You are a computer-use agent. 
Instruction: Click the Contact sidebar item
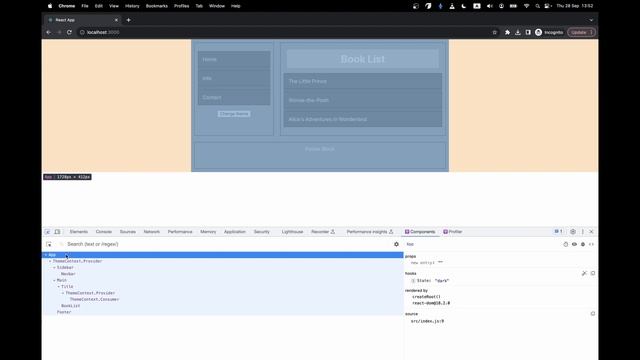pos(234,97)
